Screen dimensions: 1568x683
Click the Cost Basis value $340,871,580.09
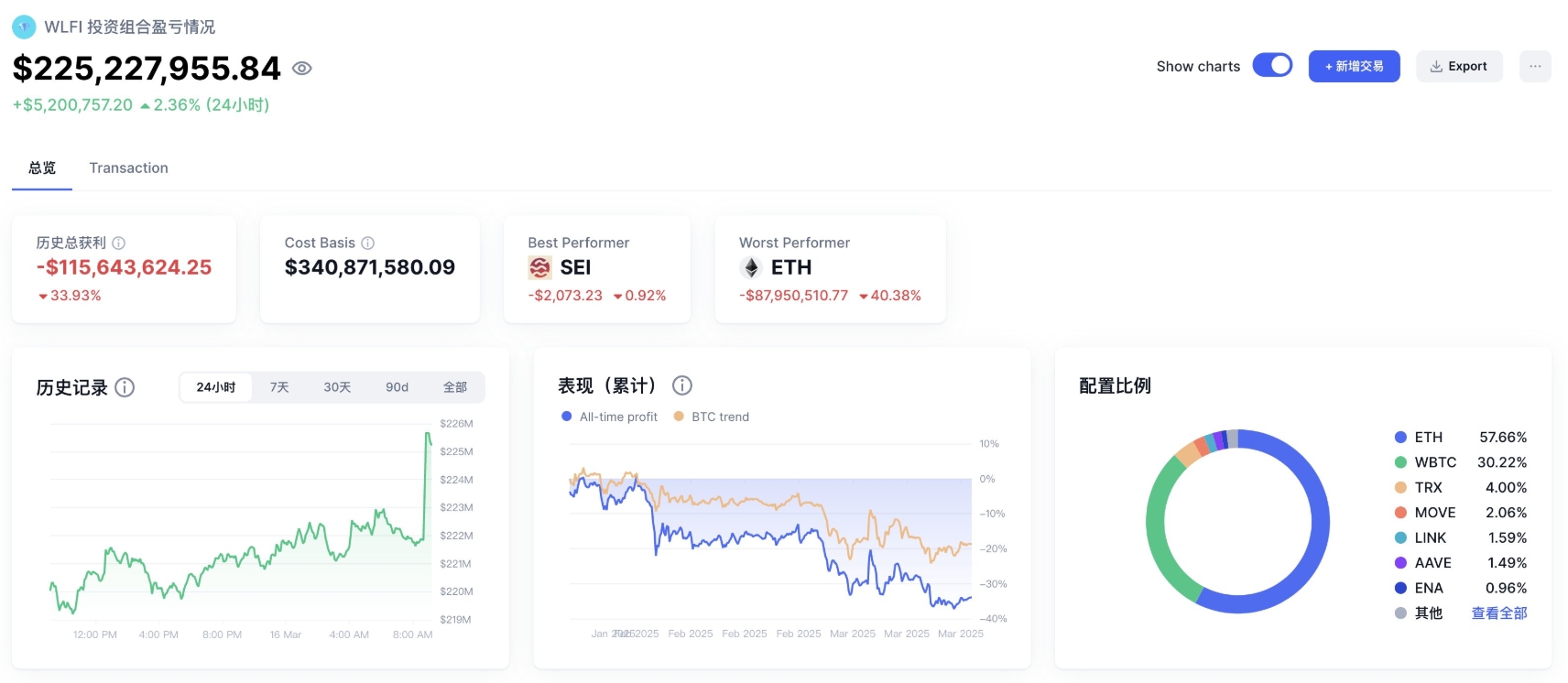click(370, 267)
